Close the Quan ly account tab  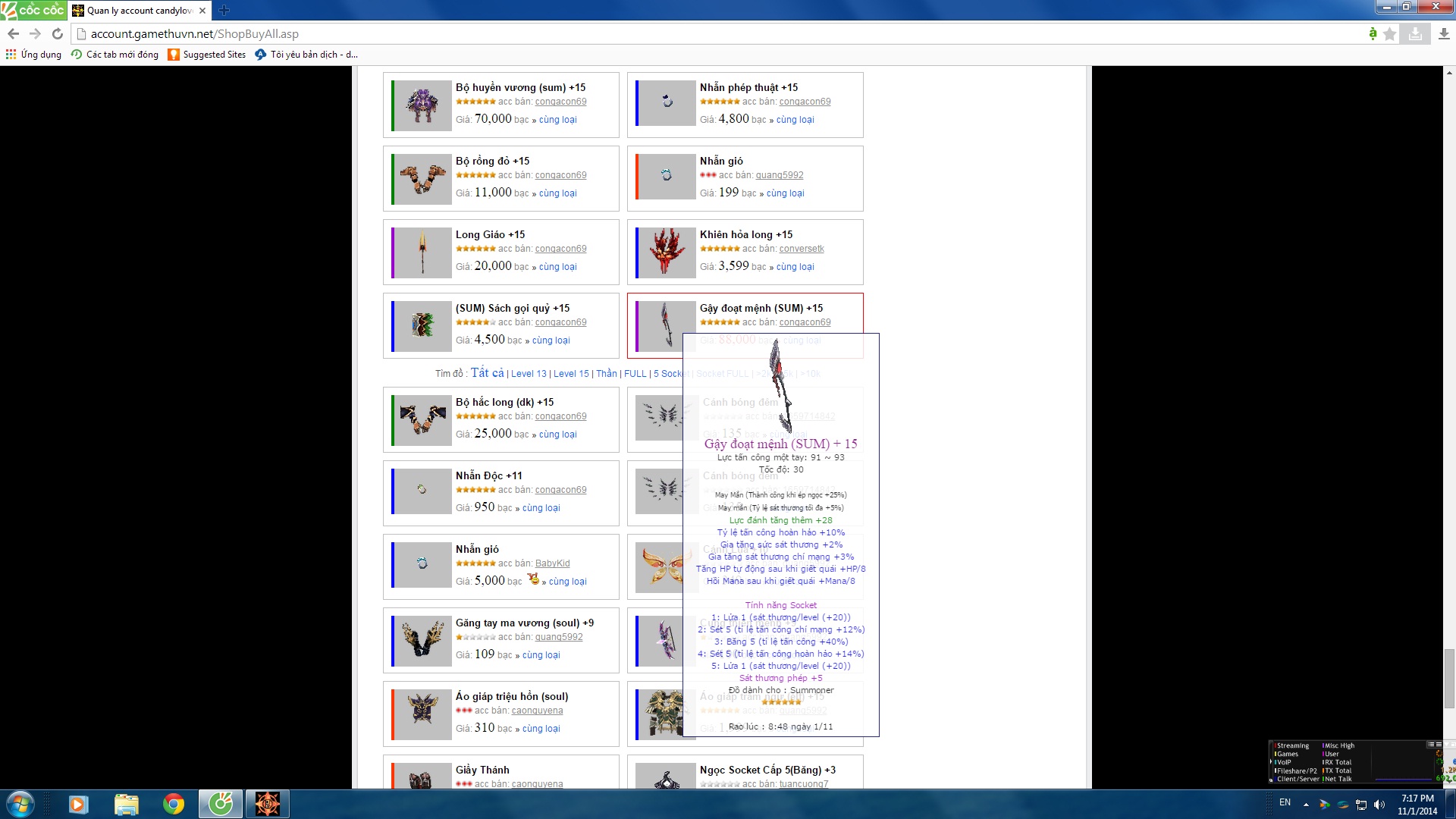point(202,11)
